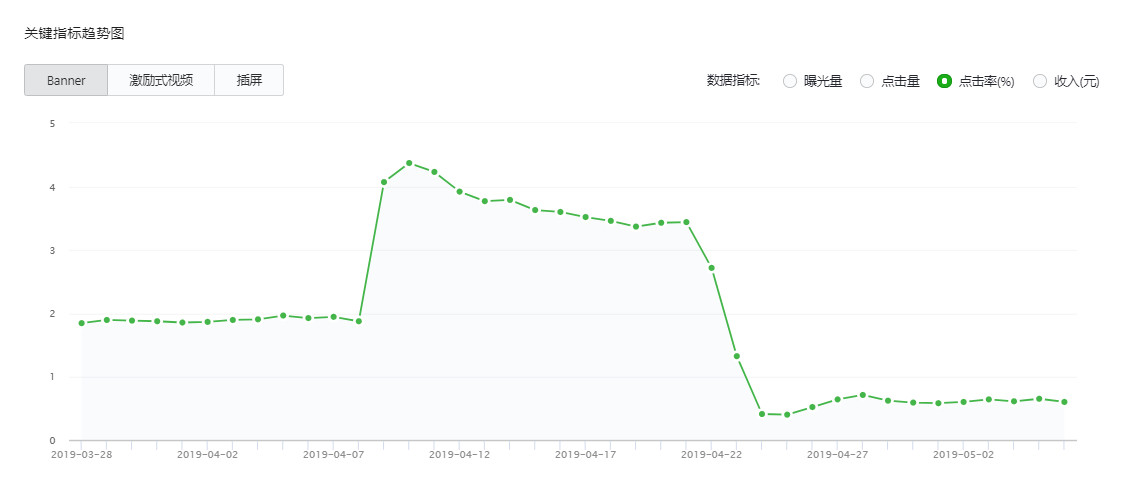Click the 数据指标 label

[x=734, y=81]
